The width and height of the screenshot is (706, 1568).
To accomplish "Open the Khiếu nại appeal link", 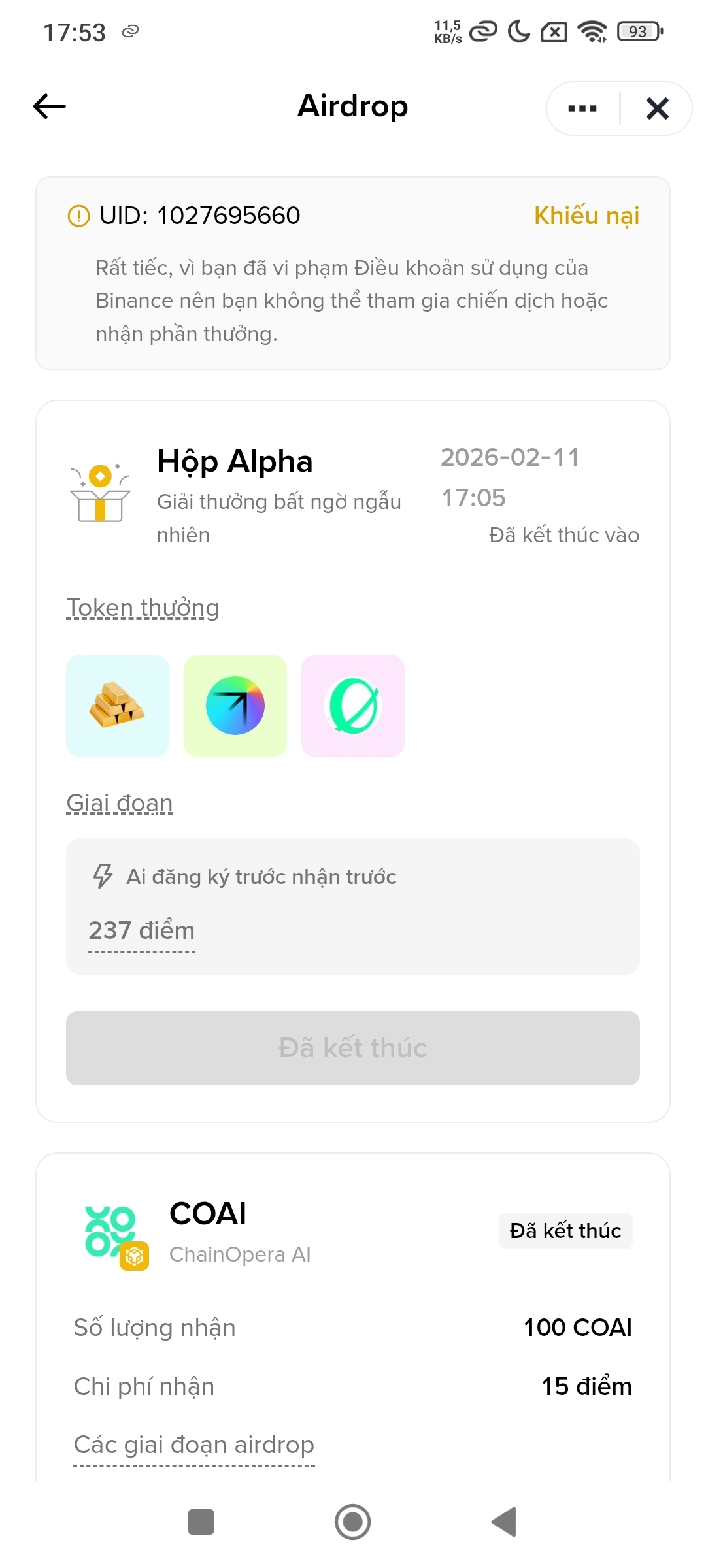I will click(x=586, y=216).
